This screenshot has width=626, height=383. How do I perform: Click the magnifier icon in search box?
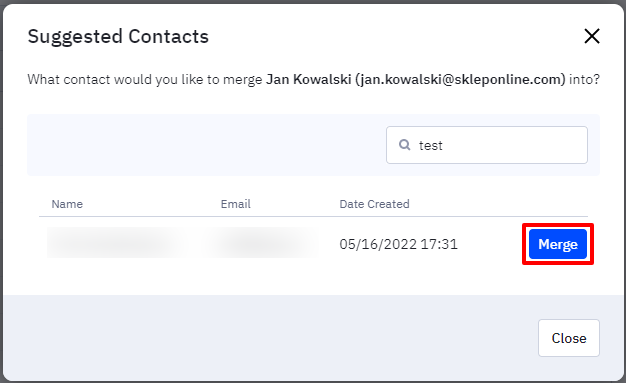pyautogui.click(x=404, y=145)
